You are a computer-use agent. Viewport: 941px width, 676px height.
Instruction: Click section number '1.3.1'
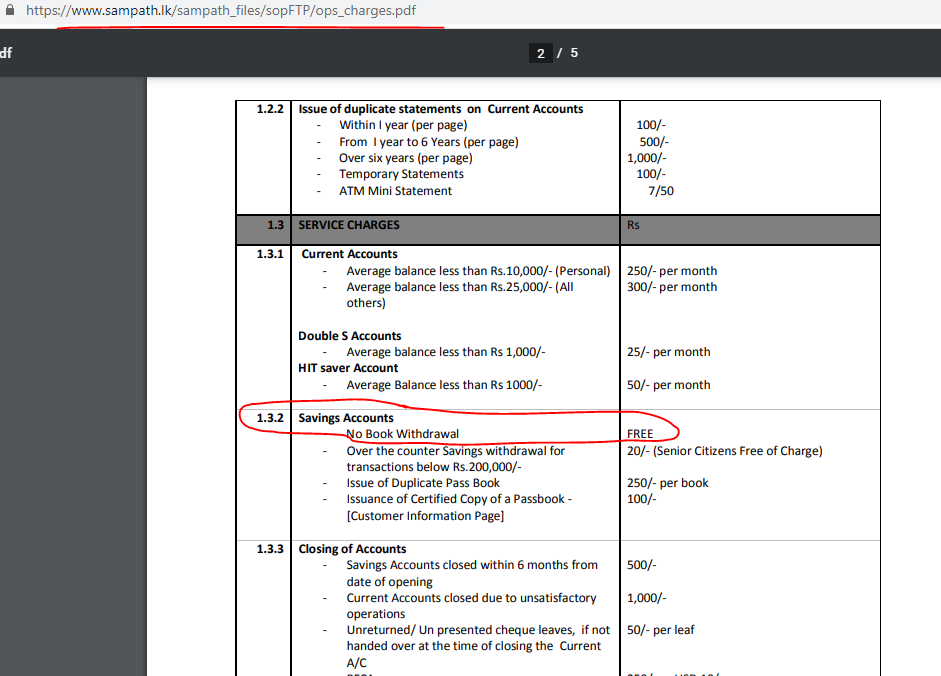[270, 254]
